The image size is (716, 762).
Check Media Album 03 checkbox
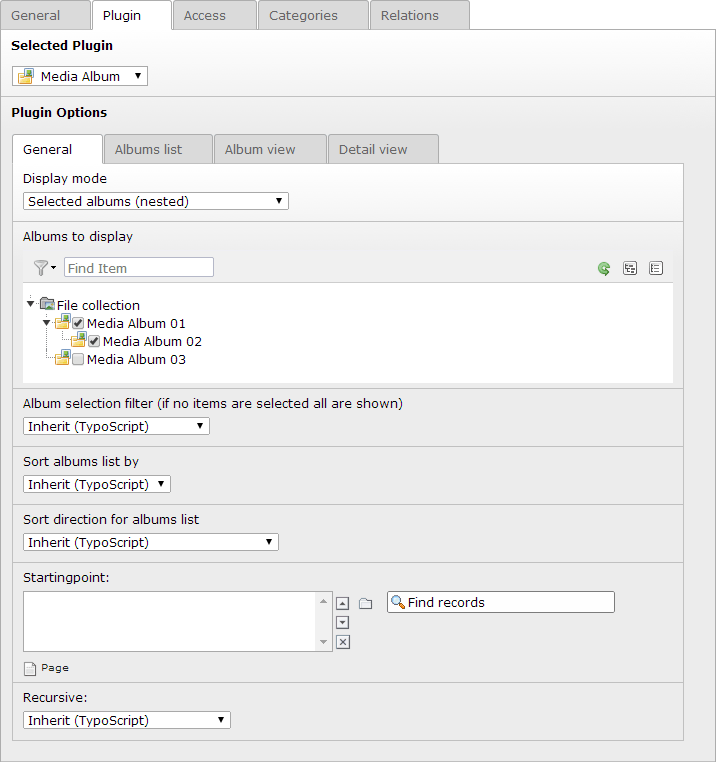click(78, 360)
